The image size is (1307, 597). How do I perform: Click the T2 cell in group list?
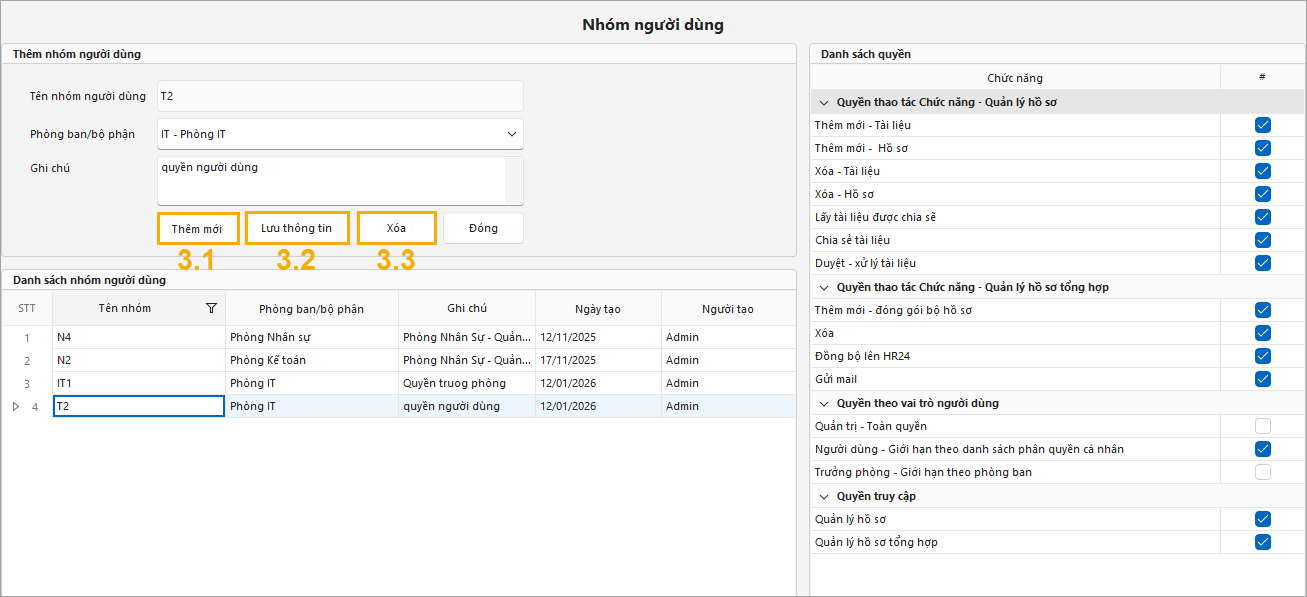click(139, 406)
